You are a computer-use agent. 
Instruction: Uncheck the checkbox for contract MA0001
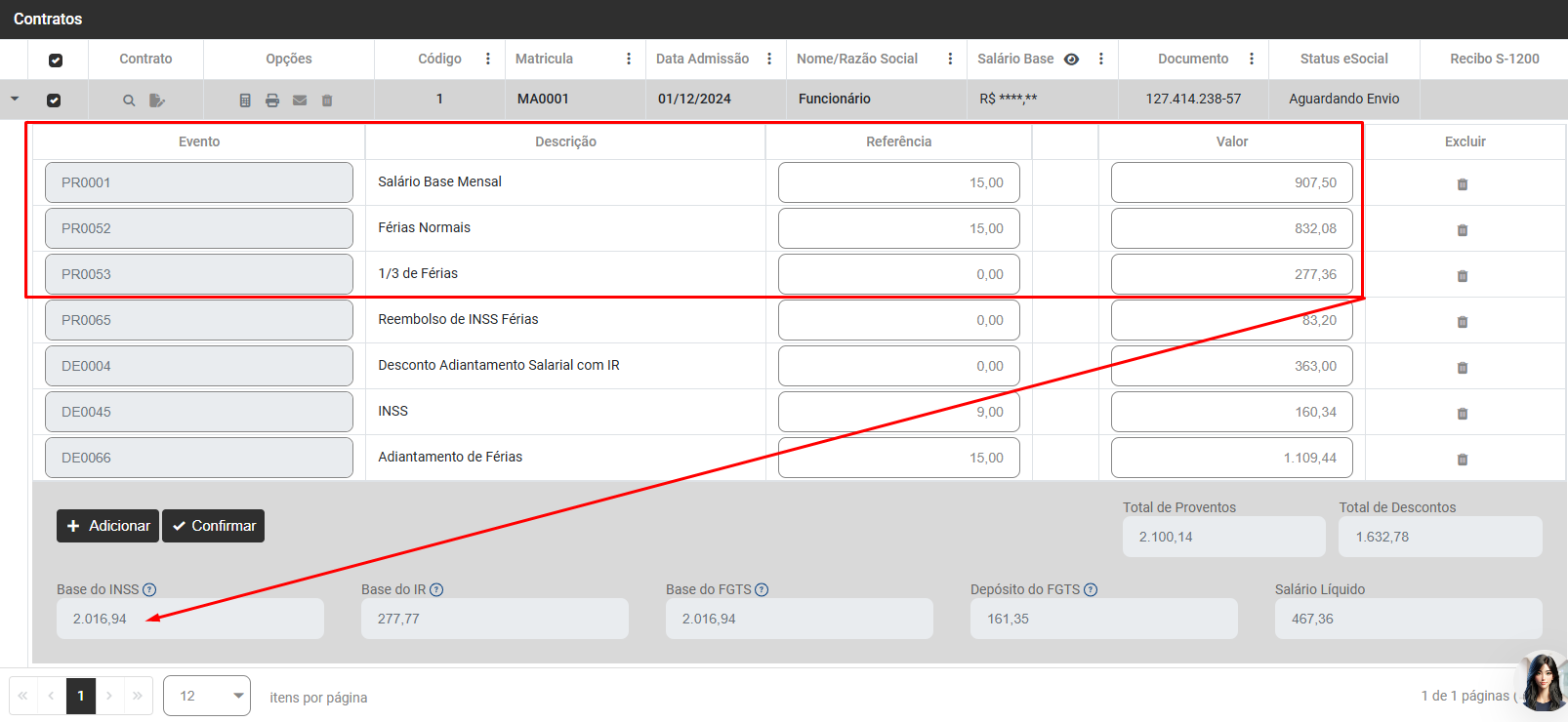[54, 100]
